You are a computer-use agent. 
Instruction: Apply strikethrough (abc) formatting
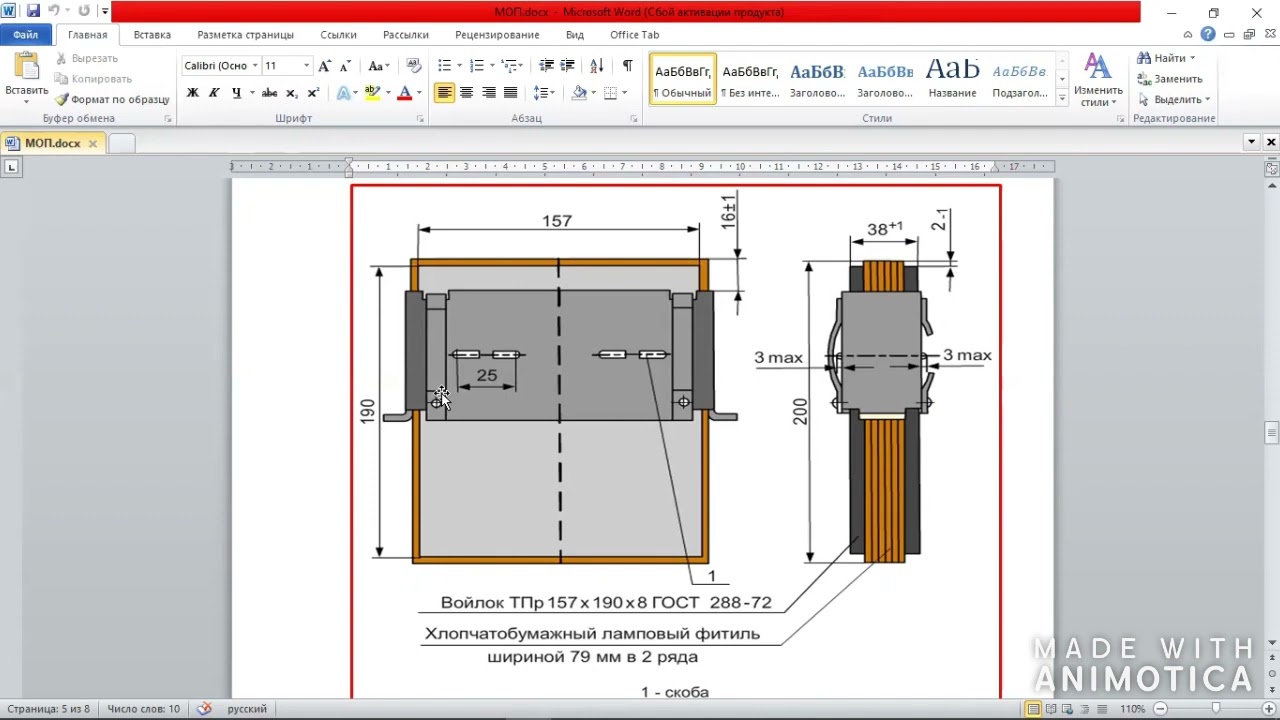click(269, 92)
